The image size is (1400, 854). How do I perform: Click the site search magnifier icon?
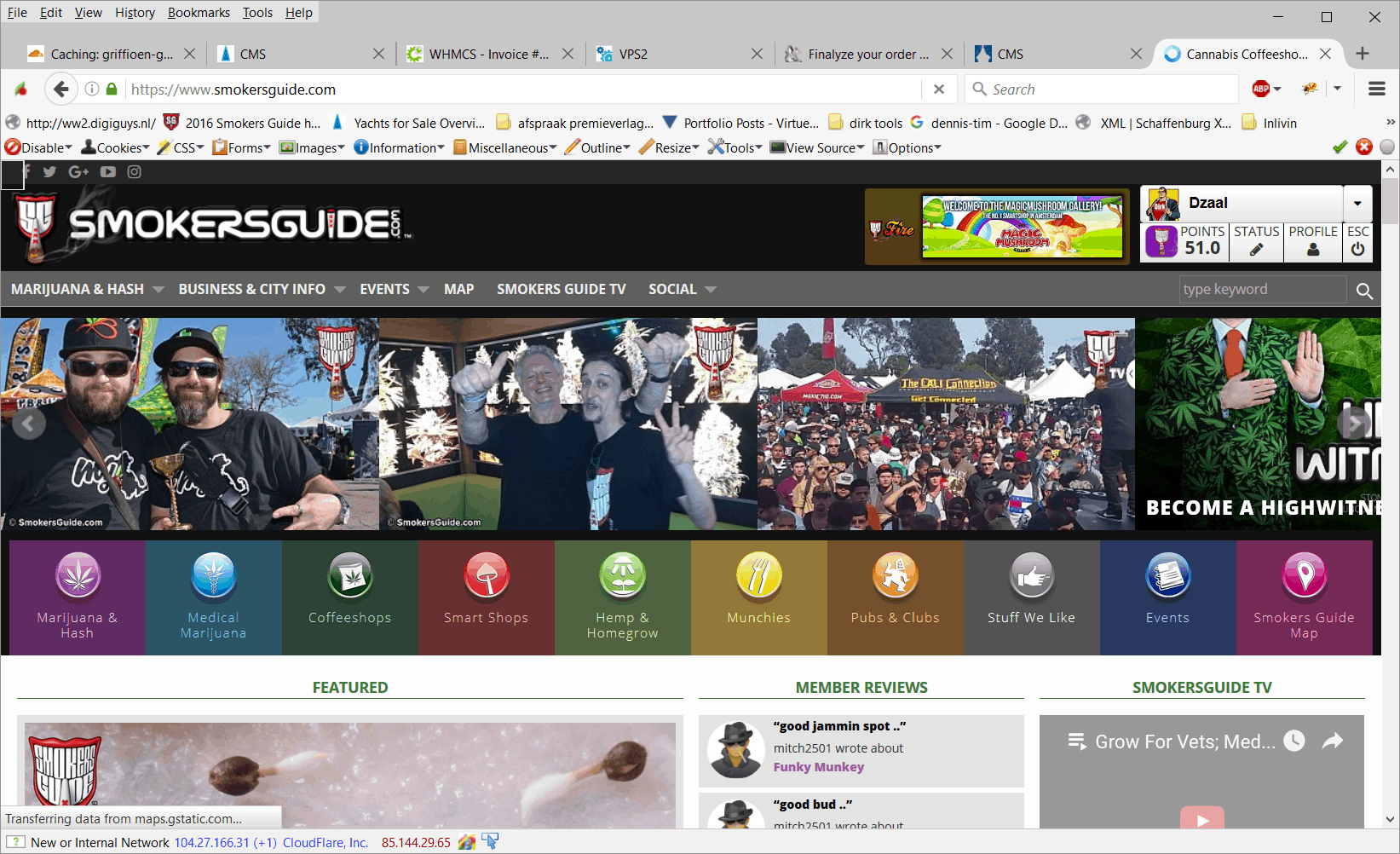tap(1364, 291)
